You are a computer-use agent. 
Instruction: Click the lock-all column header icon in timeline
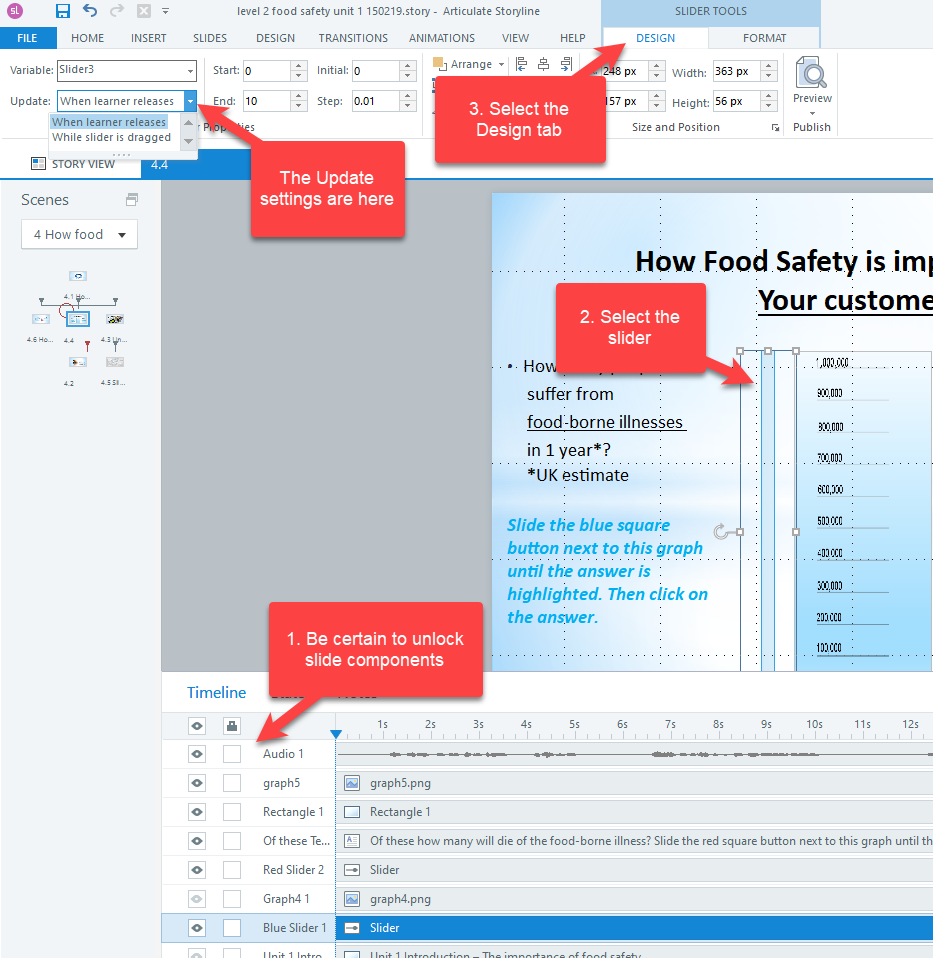[x=231, y=726]
